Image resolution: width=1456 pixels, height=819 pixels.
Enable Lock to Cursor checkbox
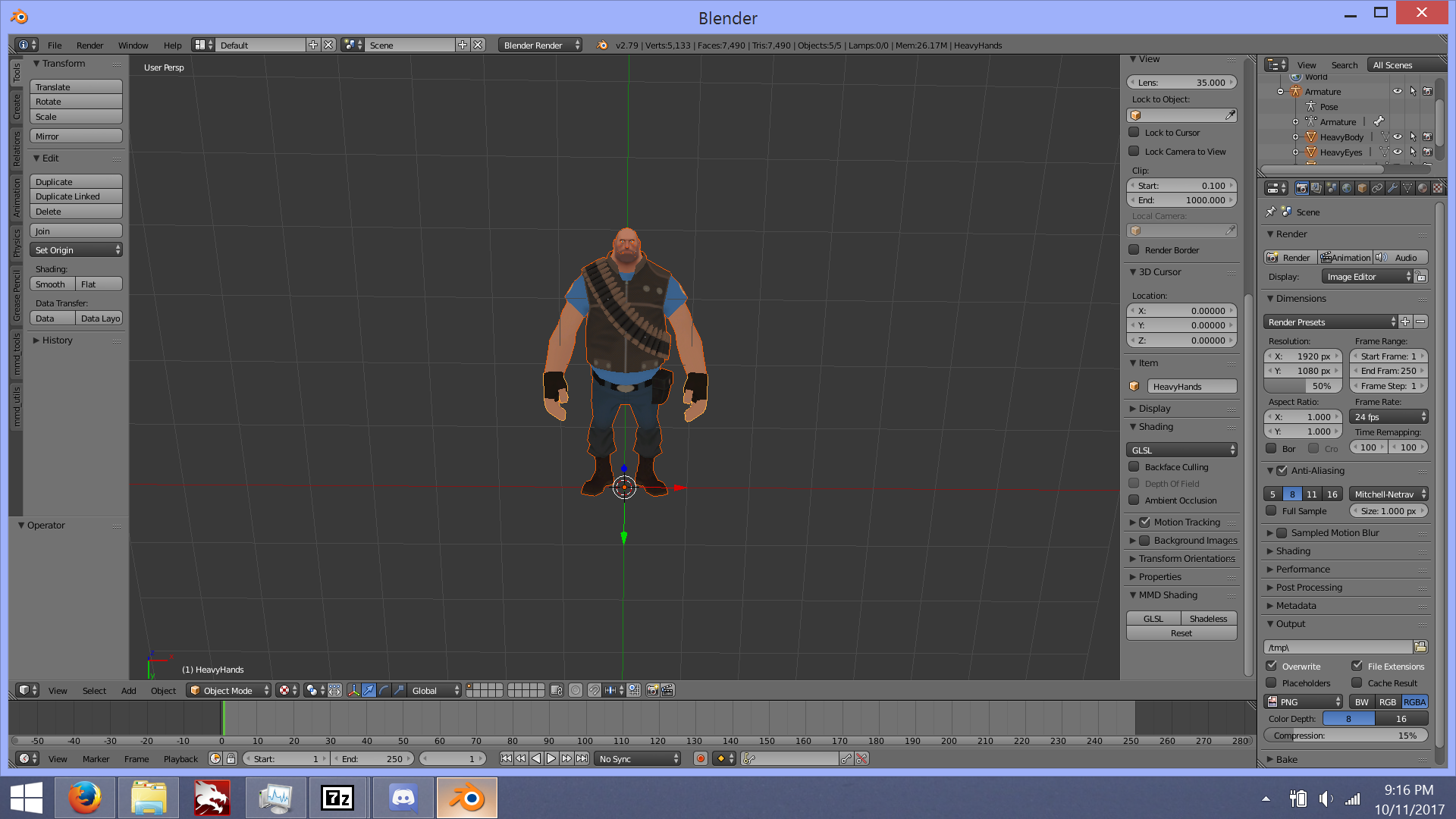coord(1134,132)
